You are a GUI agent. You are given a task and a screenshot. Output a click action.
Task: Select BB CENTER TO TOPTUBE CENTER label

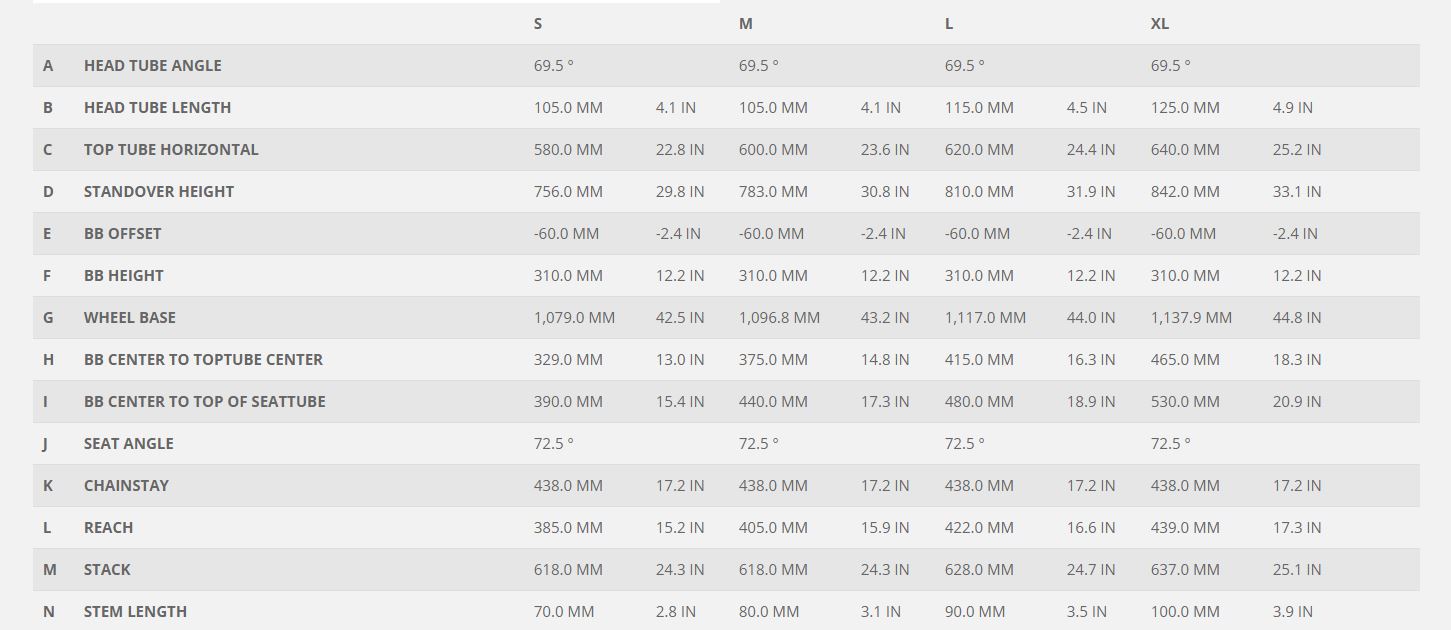click(203, 359)
